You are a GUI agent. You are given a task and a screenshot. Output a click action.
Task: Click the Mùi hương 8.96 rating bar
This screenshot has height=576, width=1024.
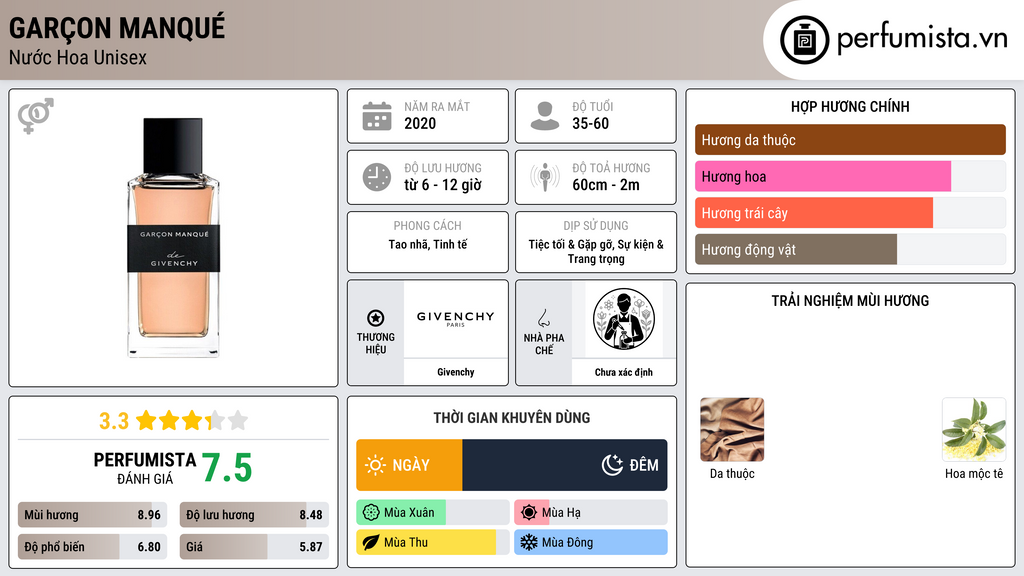pos(92,515)
